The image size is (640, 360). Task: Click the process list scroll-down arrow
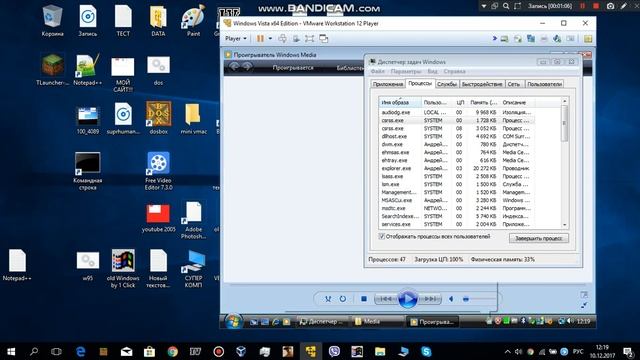565,225
